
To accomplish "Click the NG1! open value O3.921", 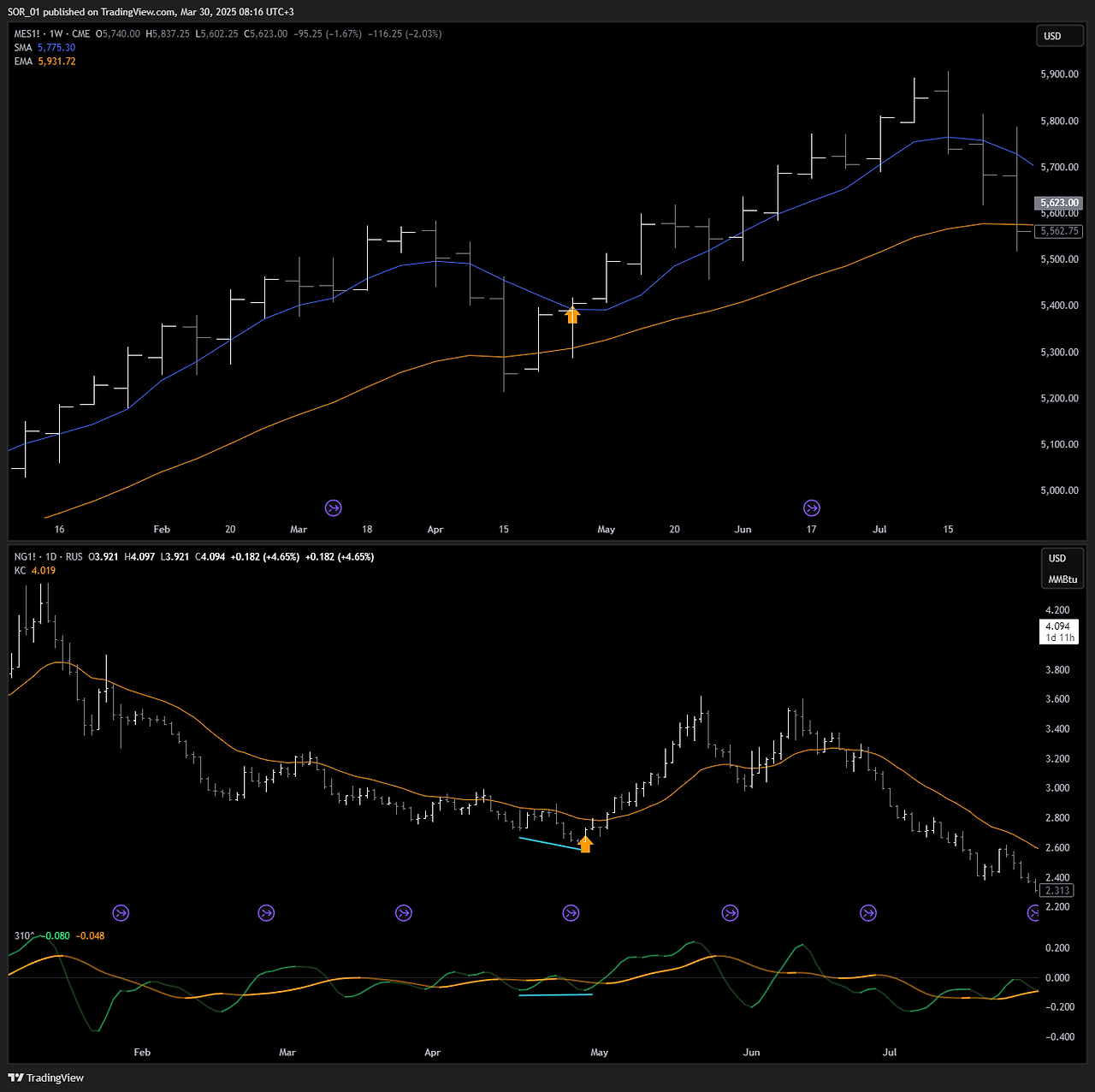I will pos(104,557).
